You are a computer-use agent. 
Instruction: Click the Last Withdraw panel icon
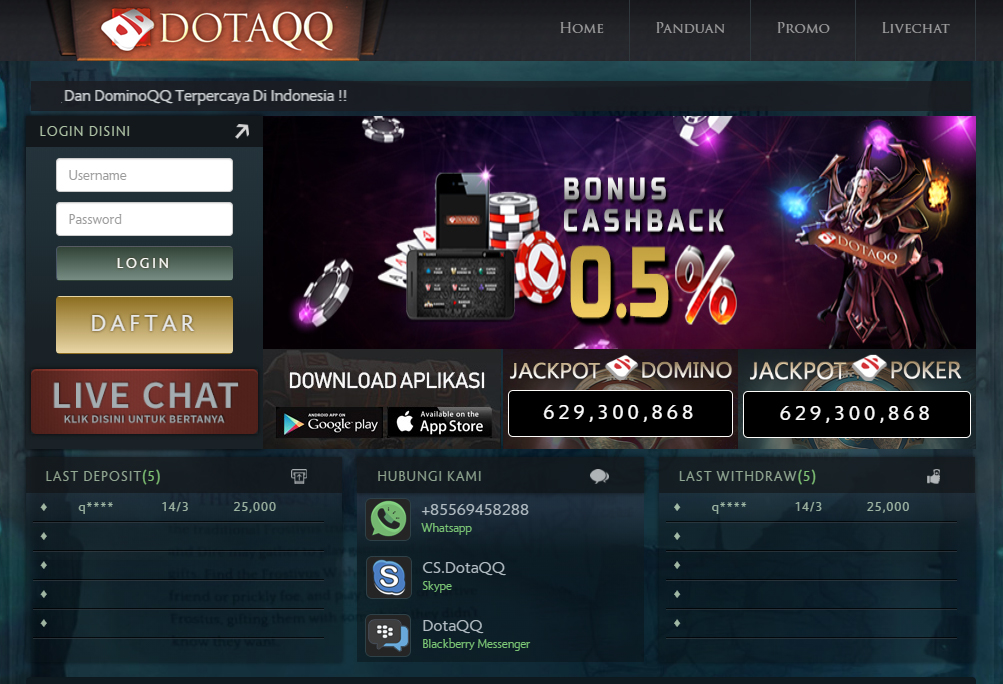[933, 477]
